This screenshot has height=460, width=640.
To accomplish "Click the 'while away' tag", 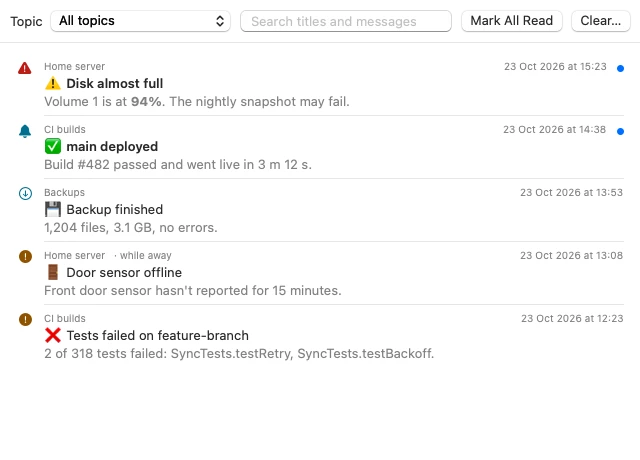I will (x=146, y=256).
